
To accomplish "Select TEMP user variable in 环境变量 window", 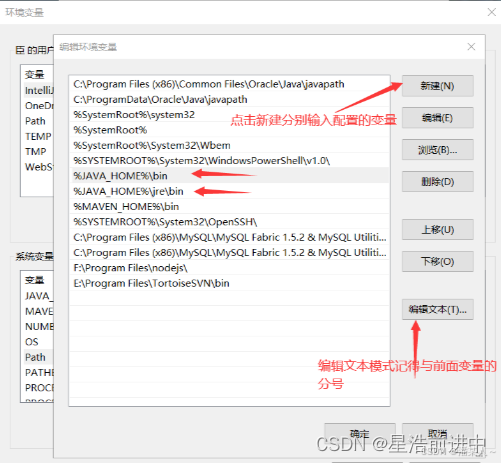I will pyautogui.click(x=38, y=136).
